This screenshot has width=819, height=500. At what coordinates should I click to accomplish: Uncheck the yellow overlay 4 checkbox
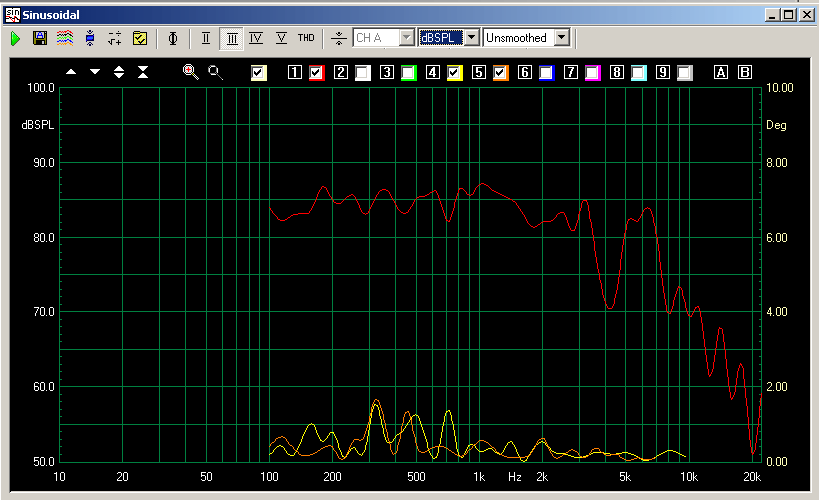point(455,72)
